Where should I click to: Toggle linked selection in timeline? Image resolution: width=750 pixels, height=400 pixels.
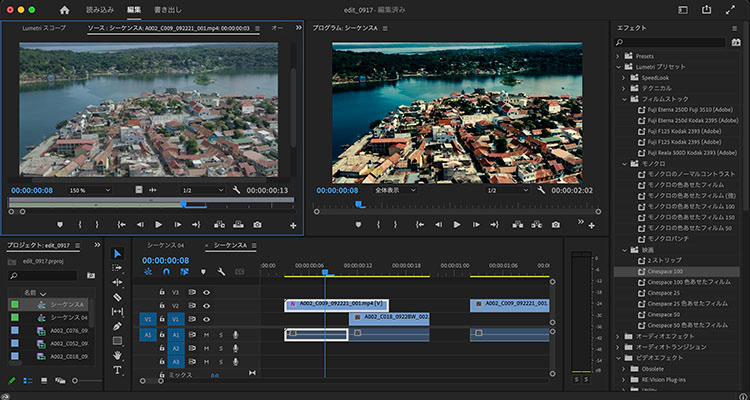[185, 272]
